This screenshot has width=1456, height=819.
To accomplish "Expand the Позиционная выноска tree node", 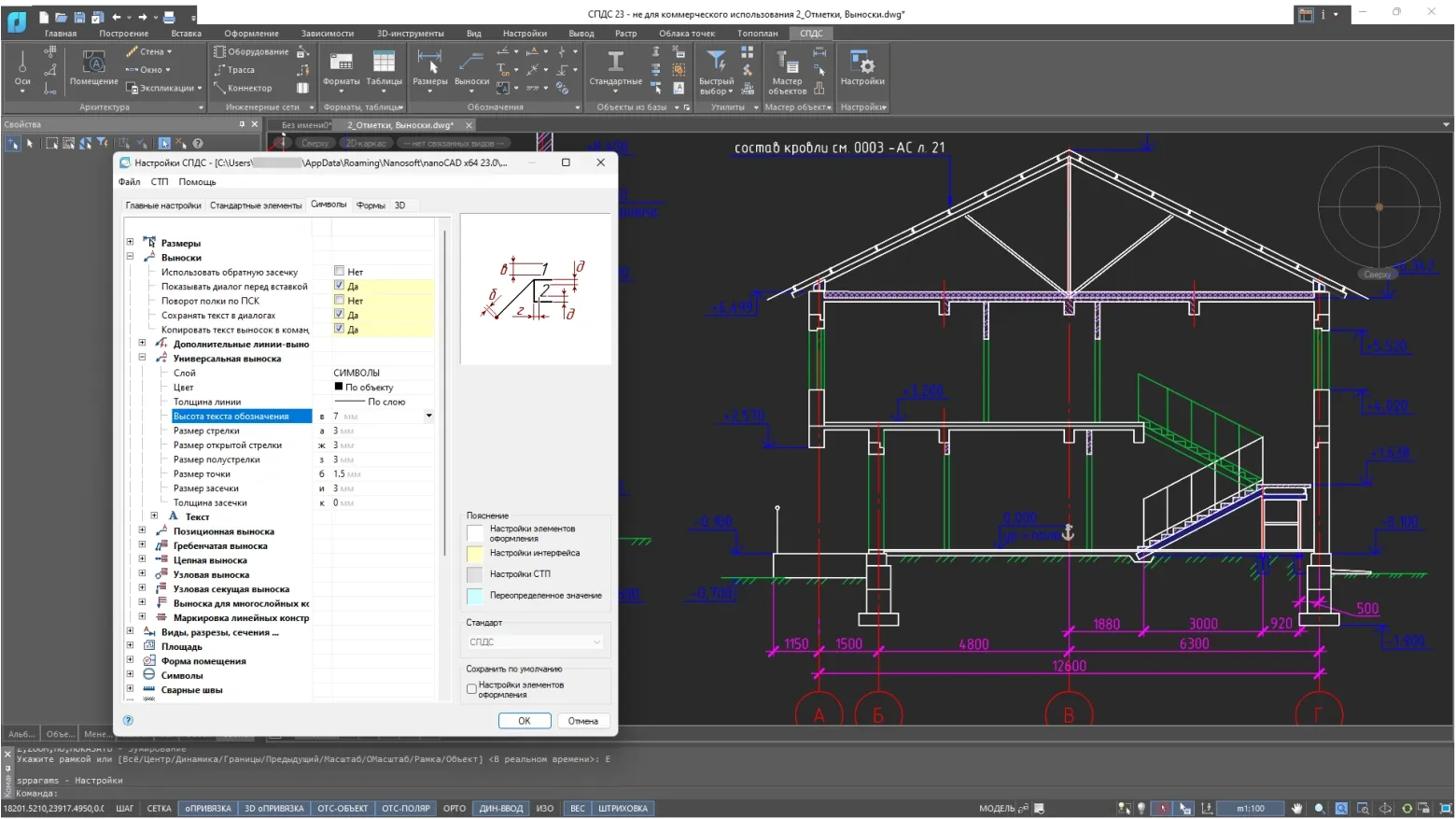I will pos(142,531).
